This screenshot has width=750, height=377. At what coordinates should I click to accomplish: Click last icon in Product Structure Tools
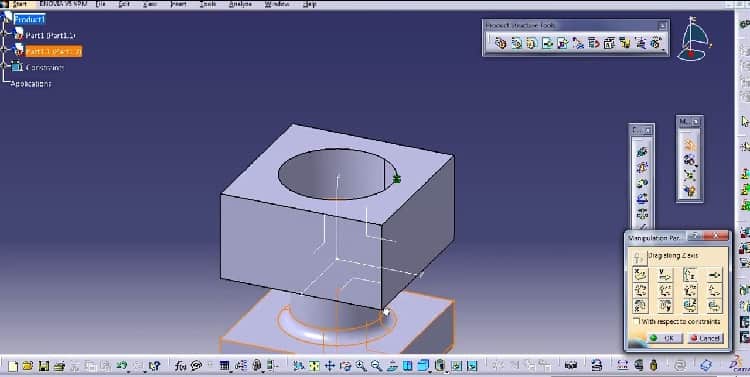click(x=656, y=44)
